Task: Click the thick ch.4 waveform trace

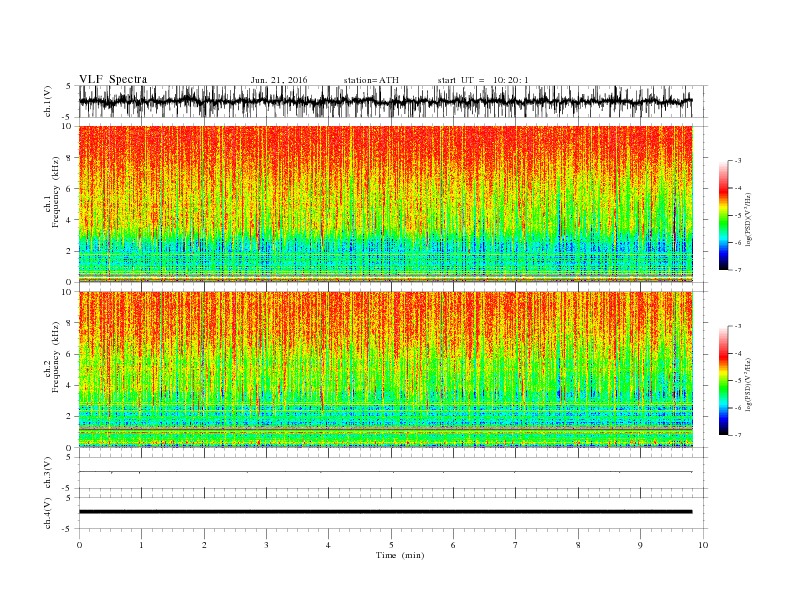Action: (x=385, y=512)
